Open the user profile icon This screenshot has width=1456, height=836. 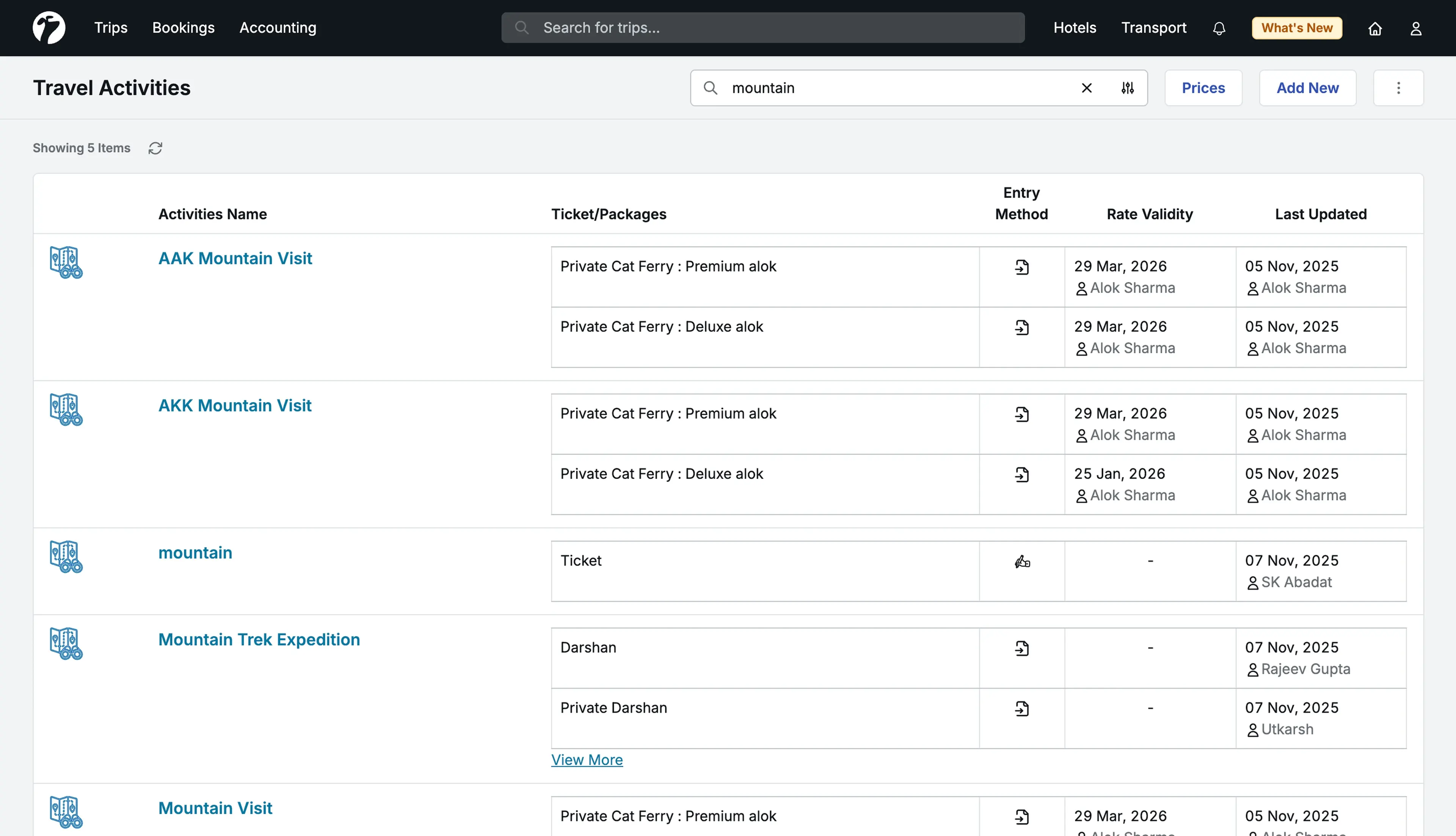coord(1415,28)
